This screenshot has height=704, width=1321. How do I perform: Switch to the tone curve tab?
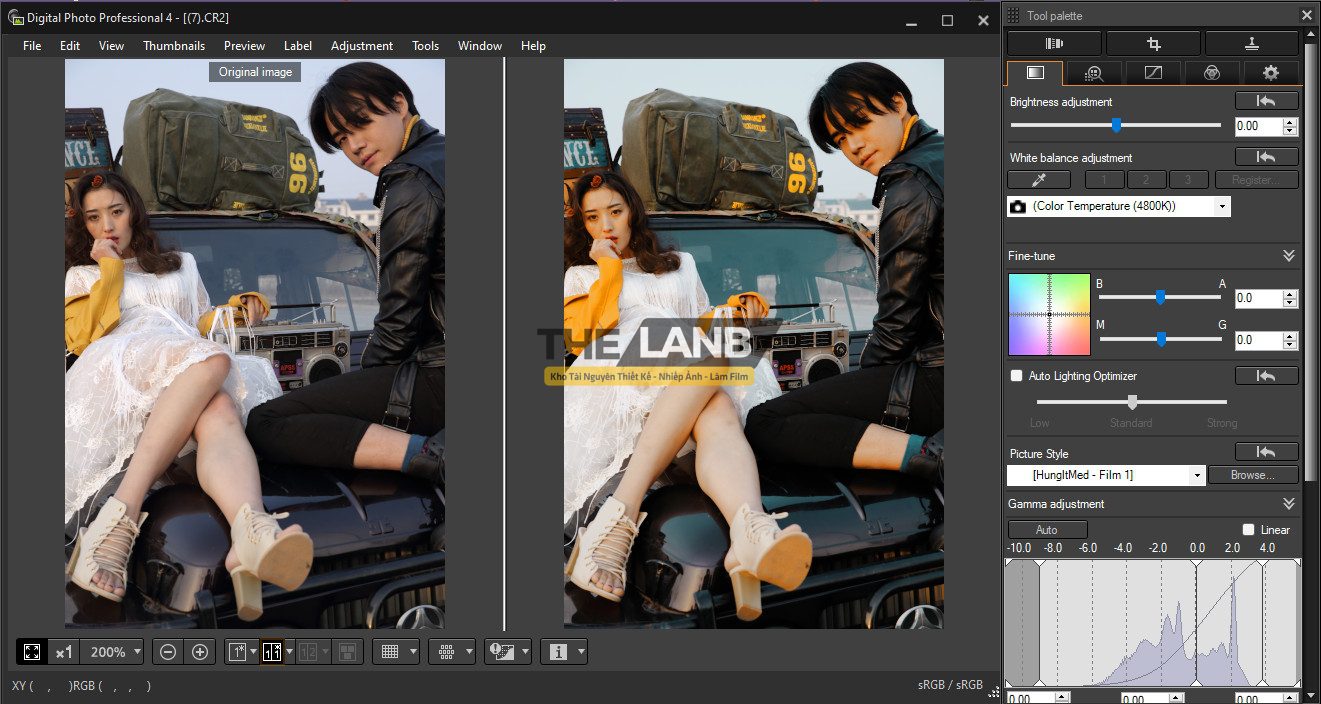click(1153, 72)
